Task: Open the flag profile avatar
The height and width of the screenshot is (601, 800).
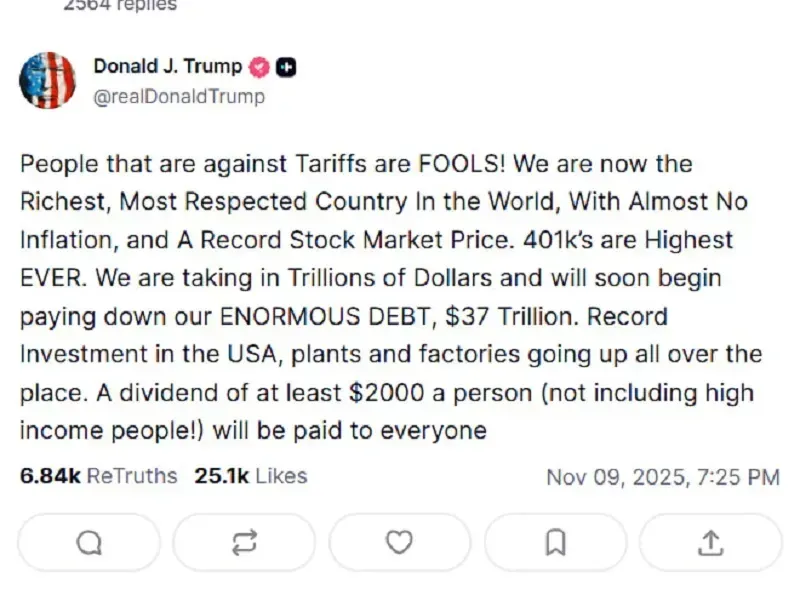Action: pos(47,81)
